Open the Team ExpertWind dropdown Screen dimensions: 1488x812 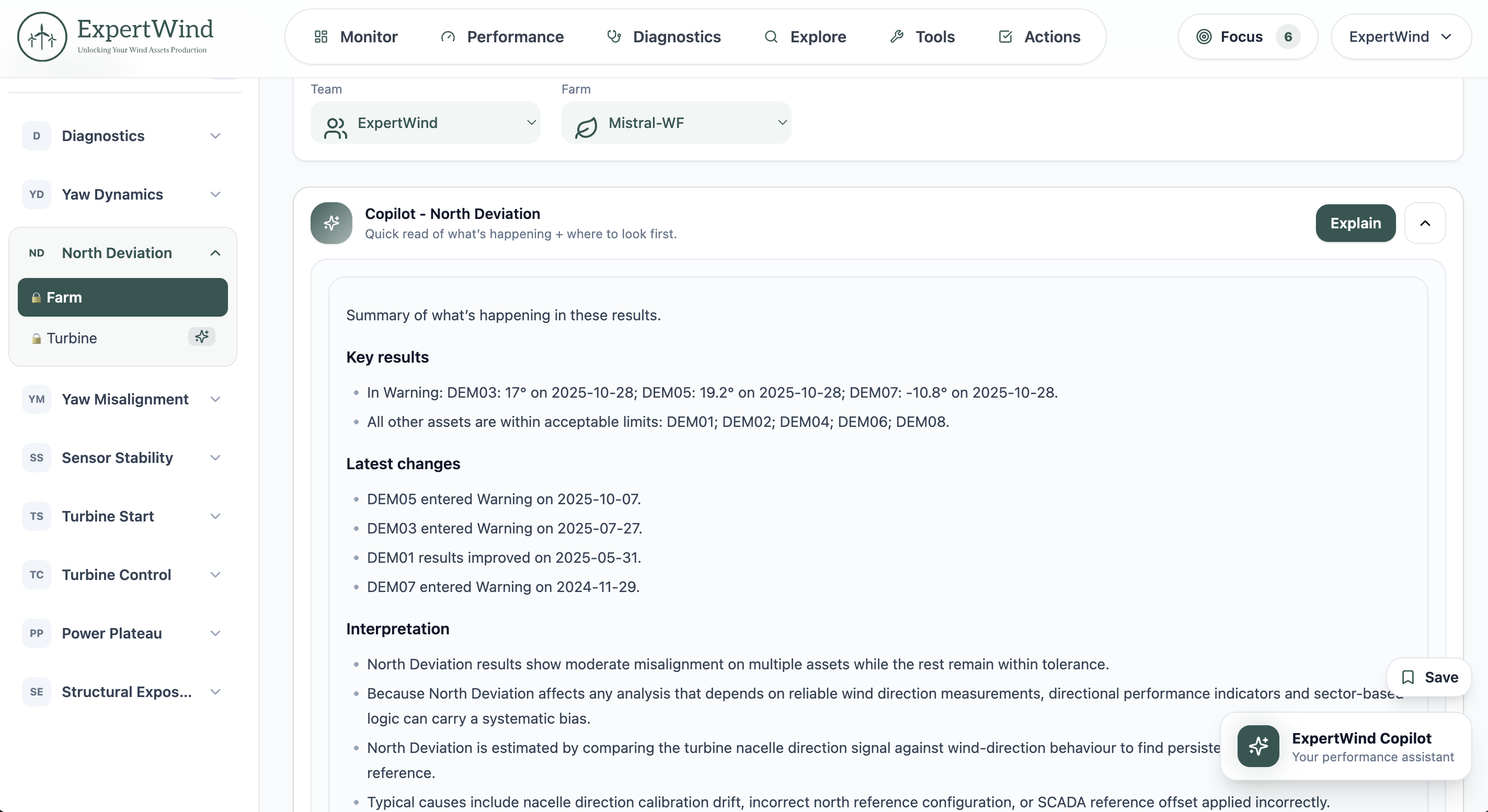(x=425, y=123)
